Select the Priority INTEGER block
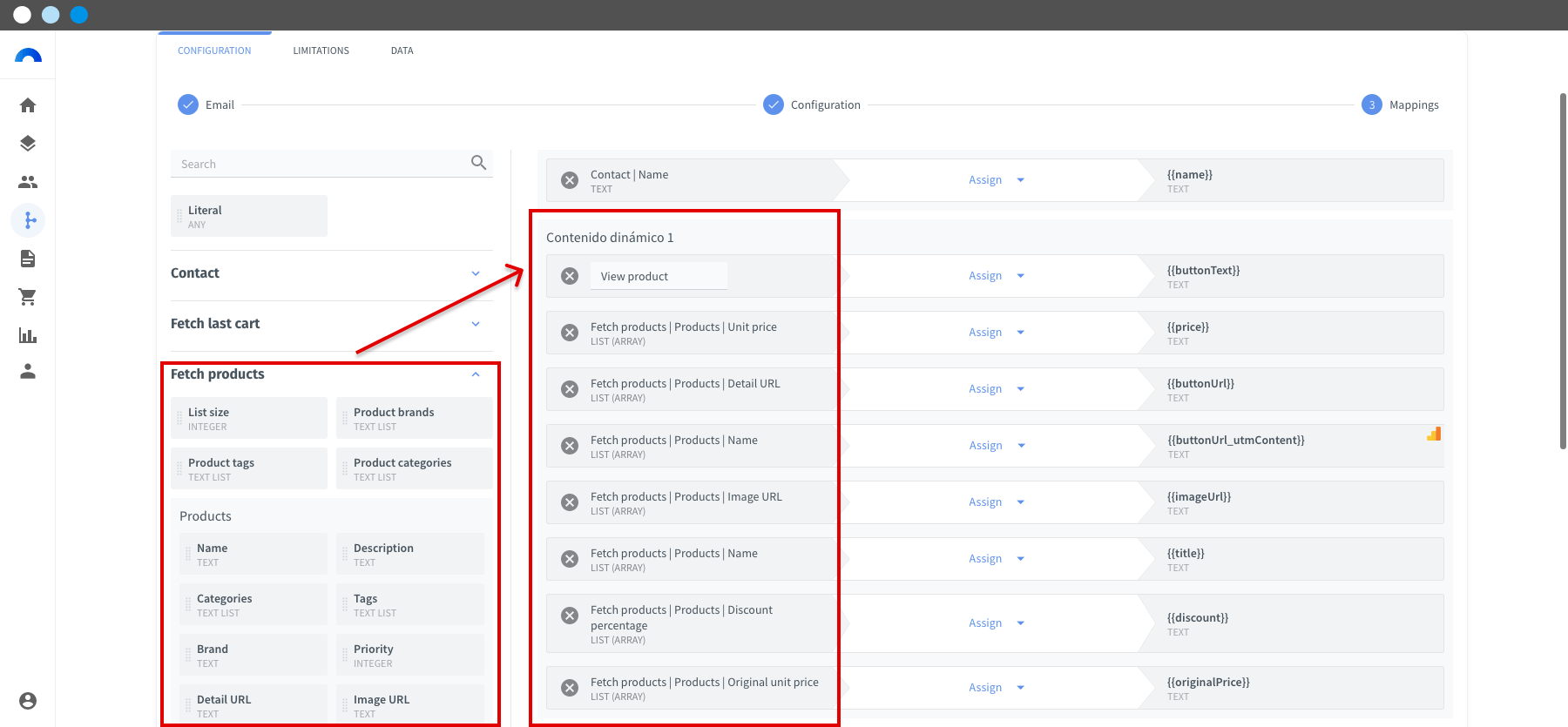This screenshot has height=727, width=1568. [x=410, y=655]
